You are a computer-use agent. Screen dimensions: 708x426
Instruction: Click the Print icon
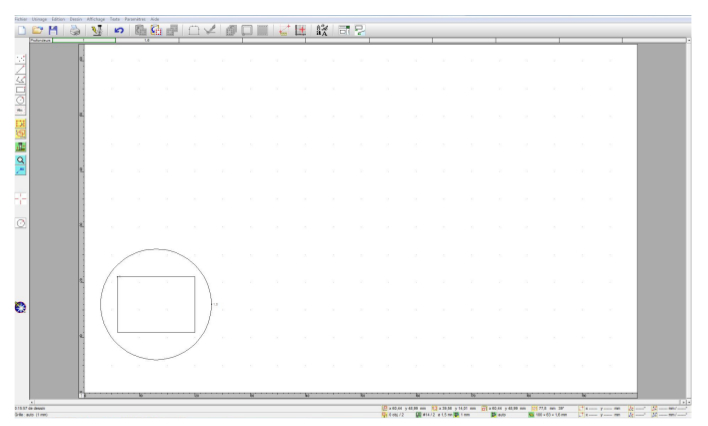(76, 30)
